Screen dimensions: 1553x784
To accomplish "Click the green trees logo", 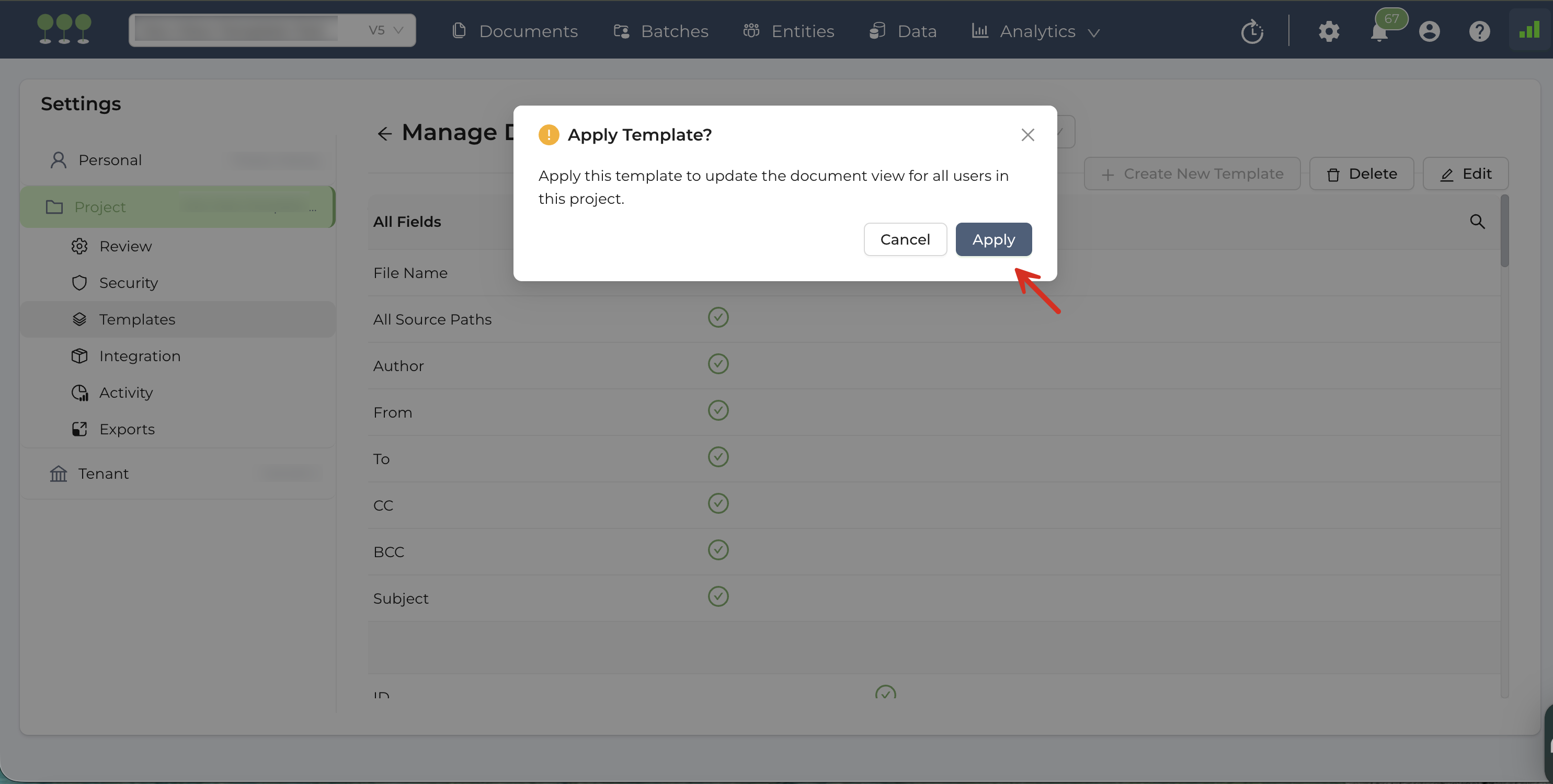I will coord(64,29).
